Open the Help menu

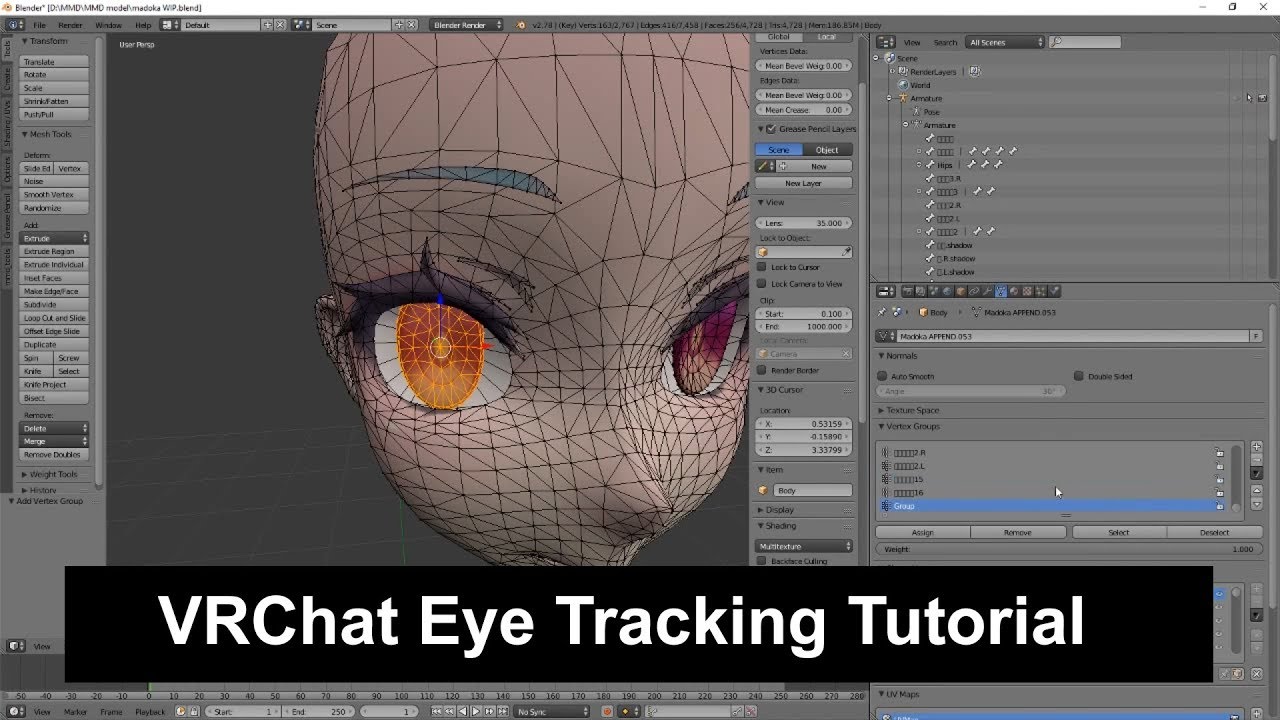point(143,24)
